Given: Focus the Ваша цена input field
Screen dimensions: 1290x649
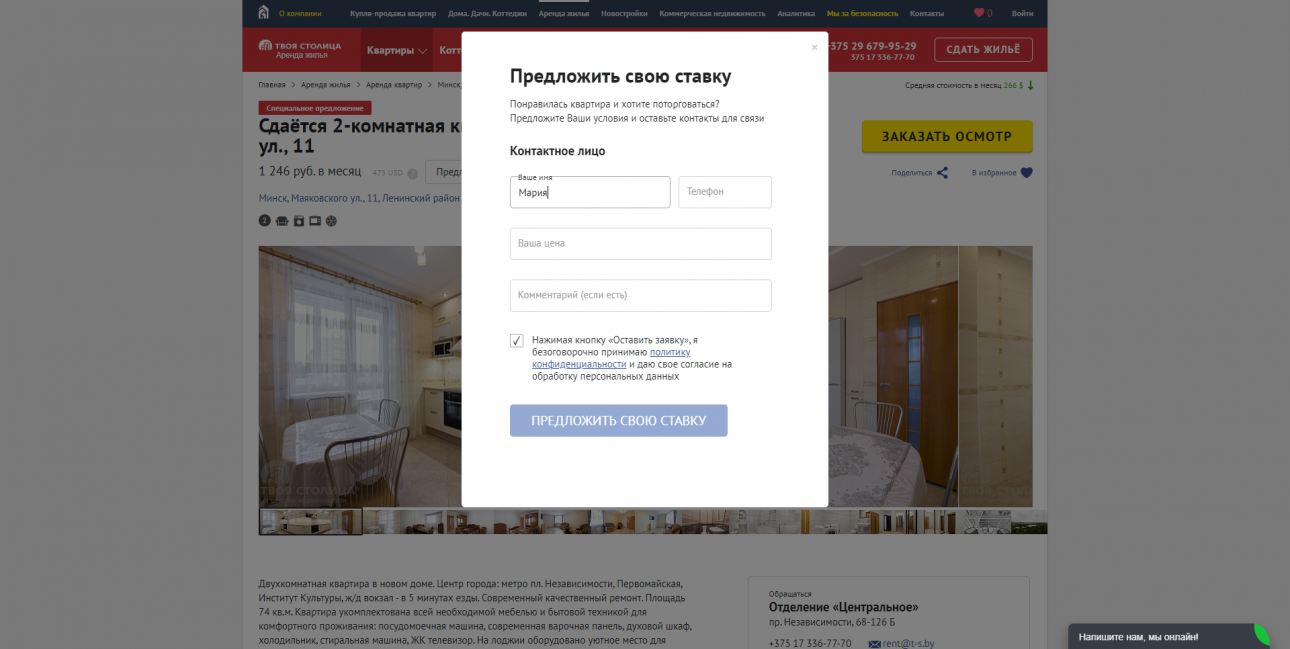Looking at the screenshot, I should (641, 244).
